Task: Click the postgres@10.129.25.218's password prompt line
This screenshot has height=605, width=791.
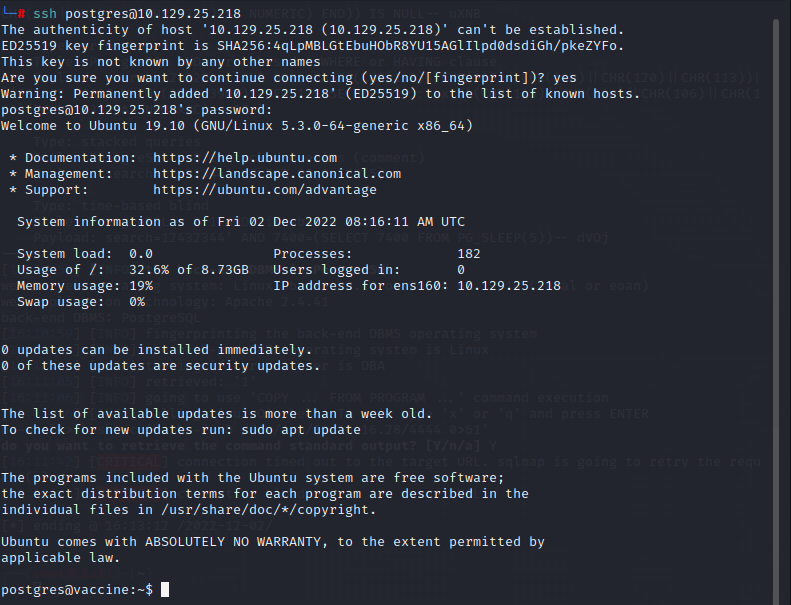Action: pos(136,110)
